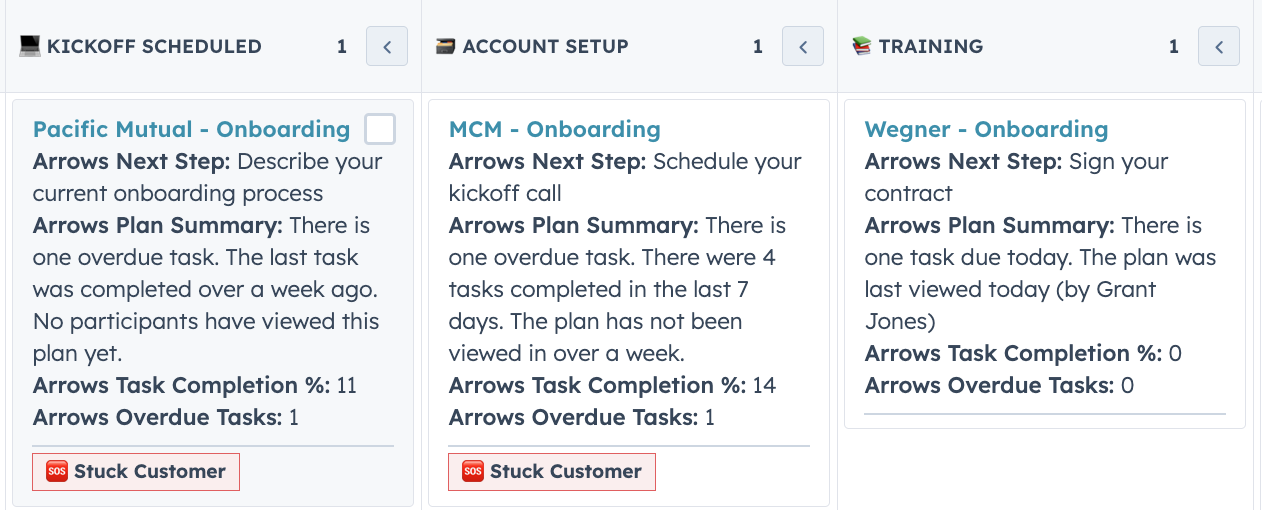Click SOS icon on MCM card
The width and height of the screenshot is (1262, 510).
(473, 471)
